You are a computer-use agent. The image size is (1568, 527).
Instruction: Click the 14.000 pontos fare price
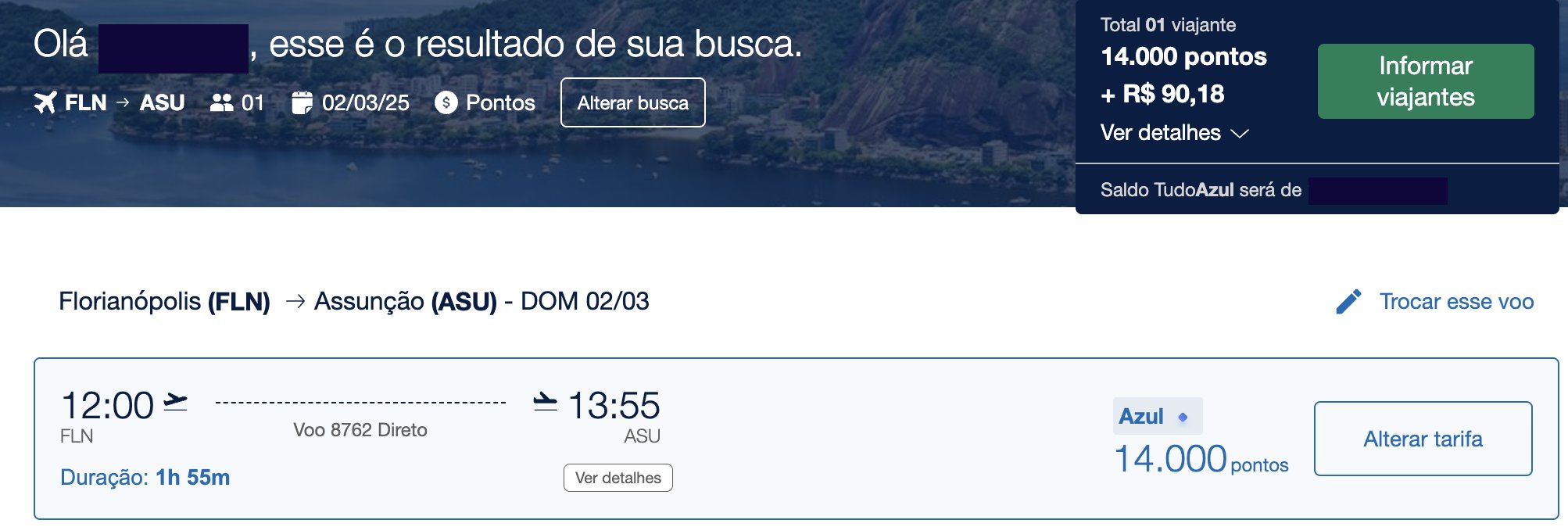[1201, 459]
